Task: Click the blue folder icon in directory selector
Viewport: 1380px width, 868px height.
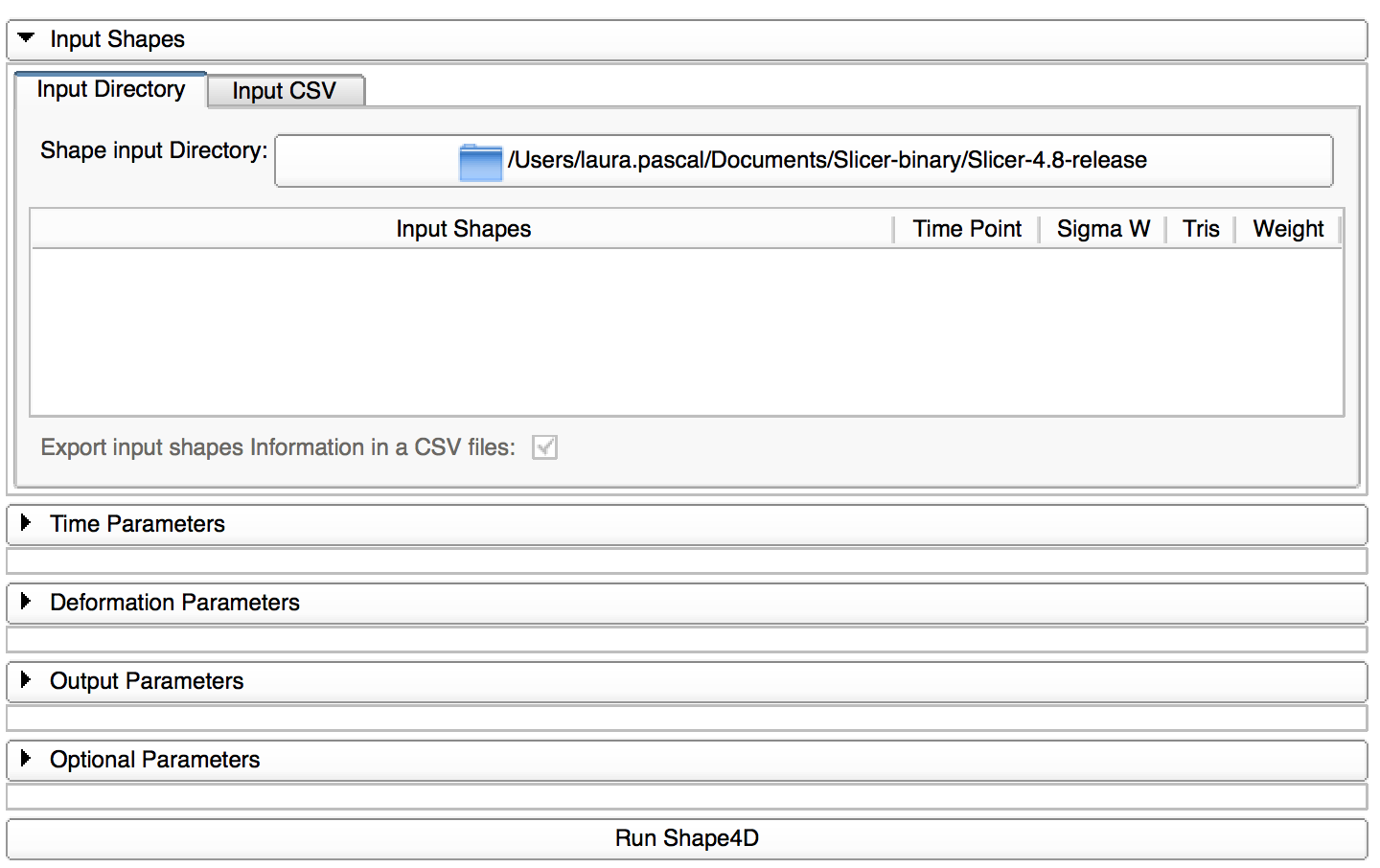Action: tap(480, 162)
